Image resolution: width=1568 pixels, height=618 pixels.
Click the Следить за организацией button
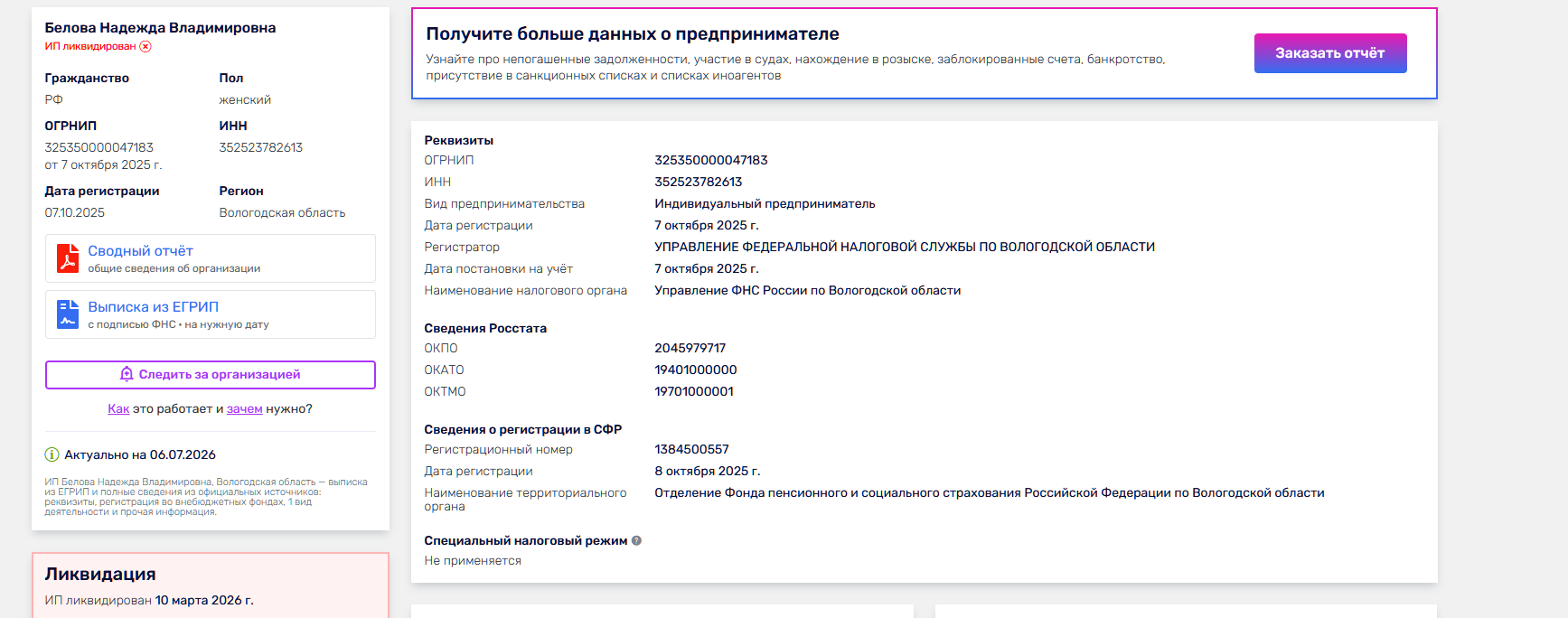coord(211,375)
